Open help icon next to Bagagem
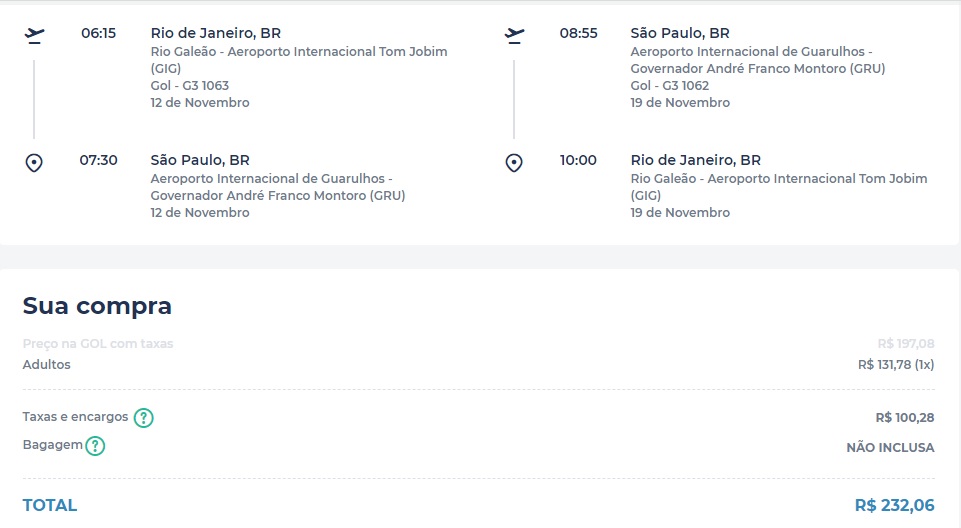This screenshot has height=528, width=961. pos(95,446)
